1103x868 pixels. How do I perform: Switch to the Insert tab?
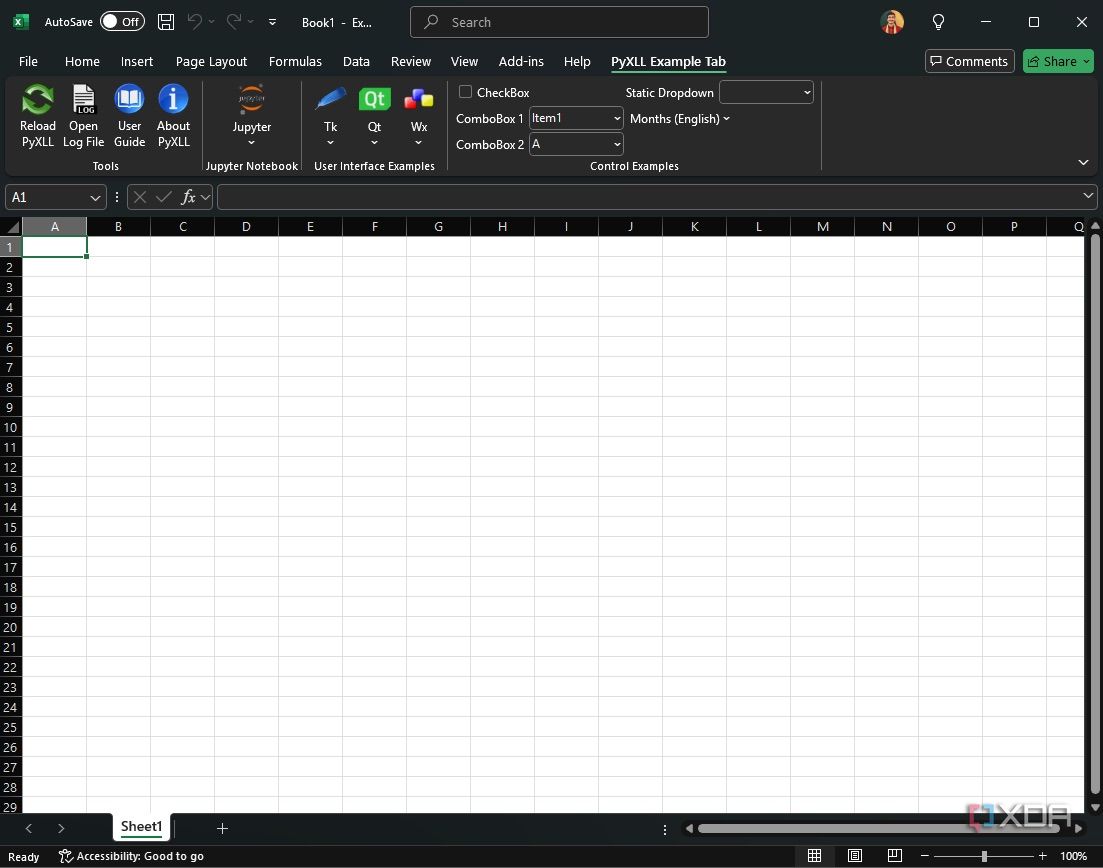pos(136,62)
